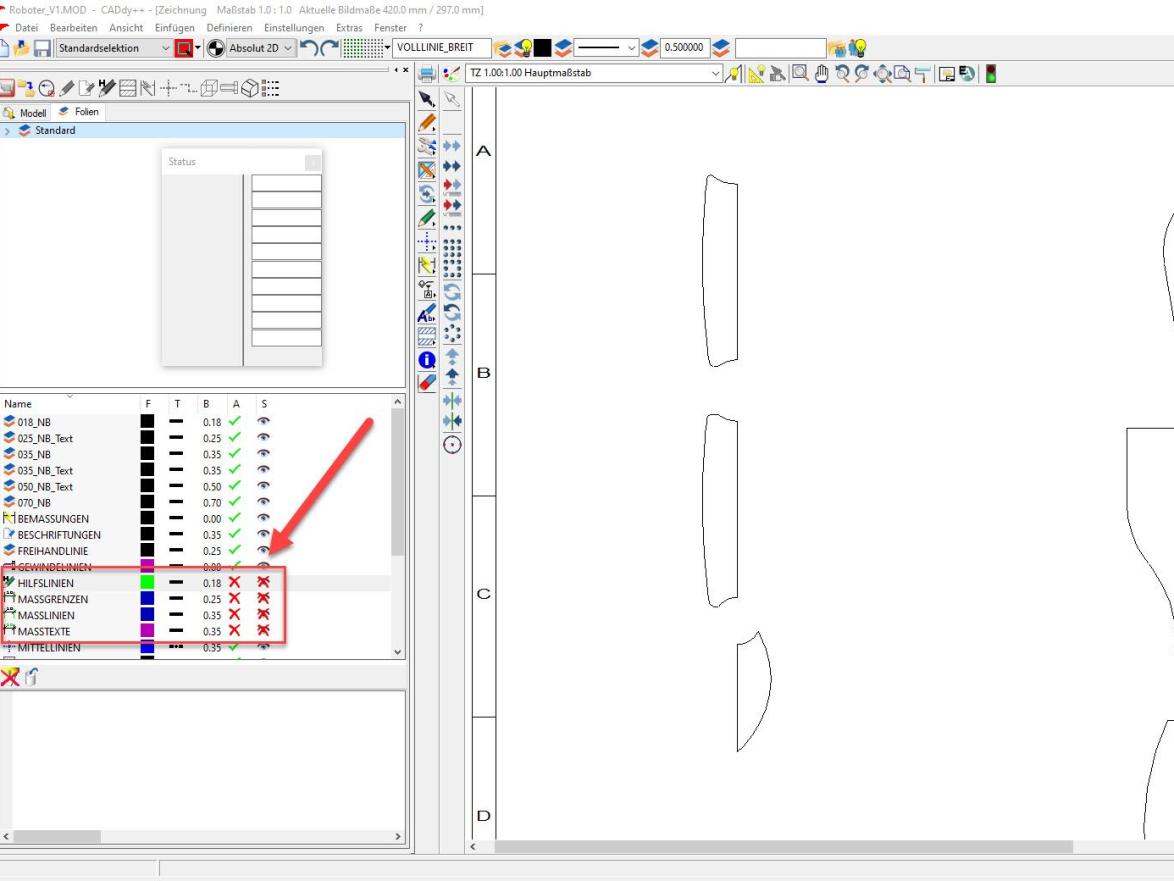Image resolution: width=1174 pixels, height=881 pixels.
Task: Click the black arrow selection tool
Action: click(x=427, y=98)
